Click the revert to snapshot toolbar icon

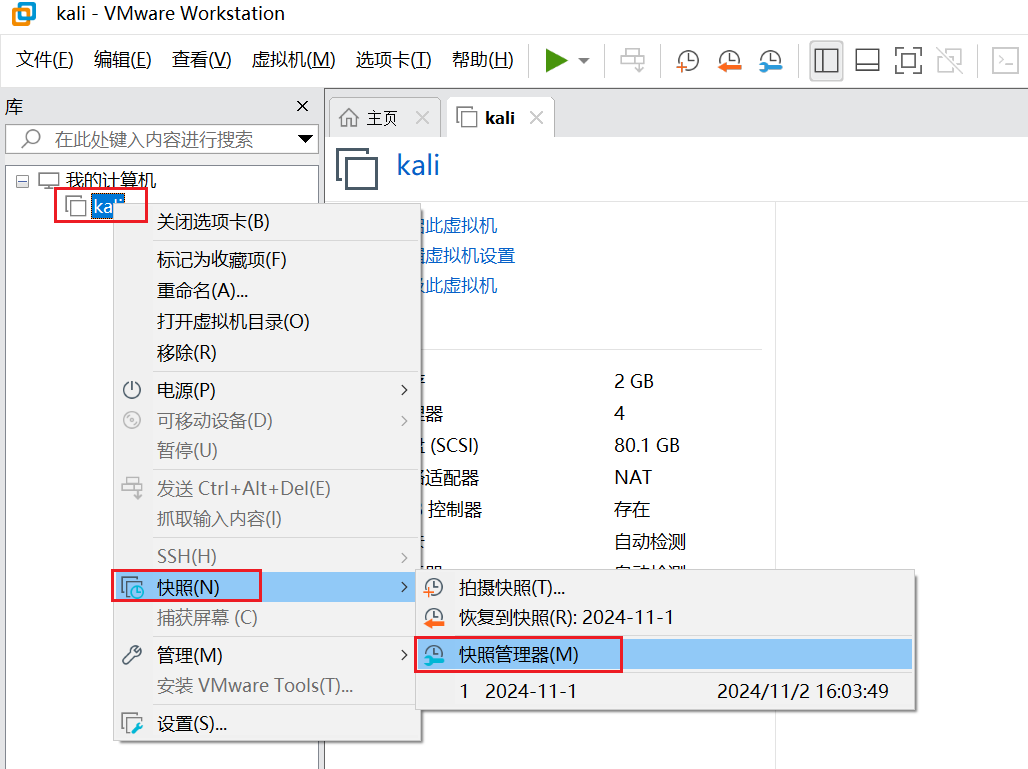click(x=729, y=61)
